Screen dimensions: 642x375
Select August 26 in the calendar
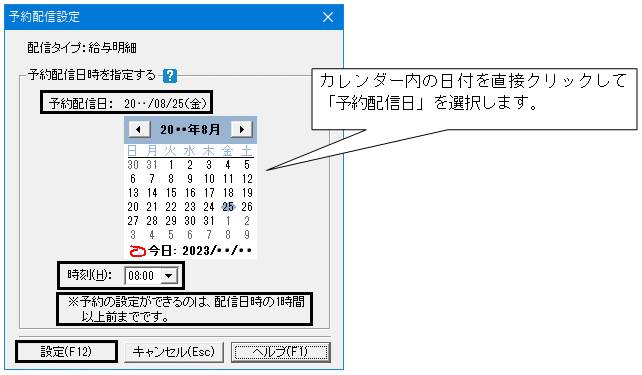coord(247,207)
